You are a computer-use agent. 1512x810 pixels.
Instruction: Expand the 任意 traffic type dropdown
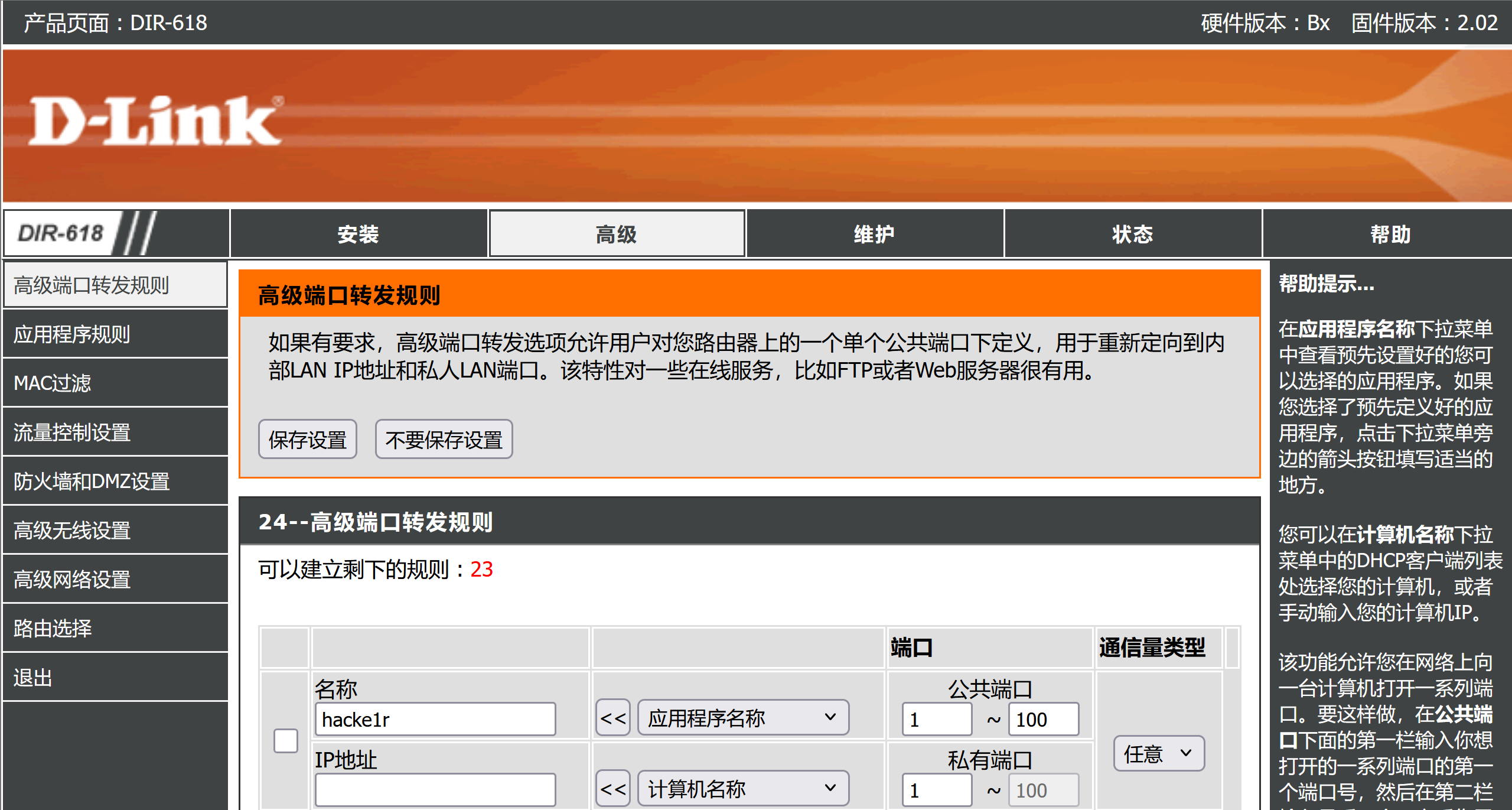point(1158,753)
